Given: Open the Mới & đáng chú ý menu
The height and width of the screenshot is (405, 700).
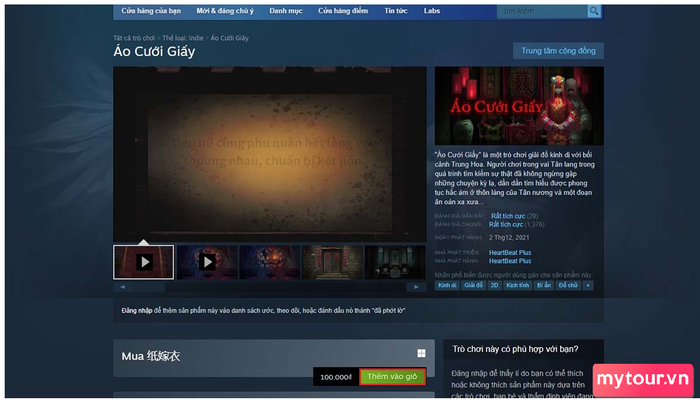Looking at the screenshot, I should tap(225, 11).
